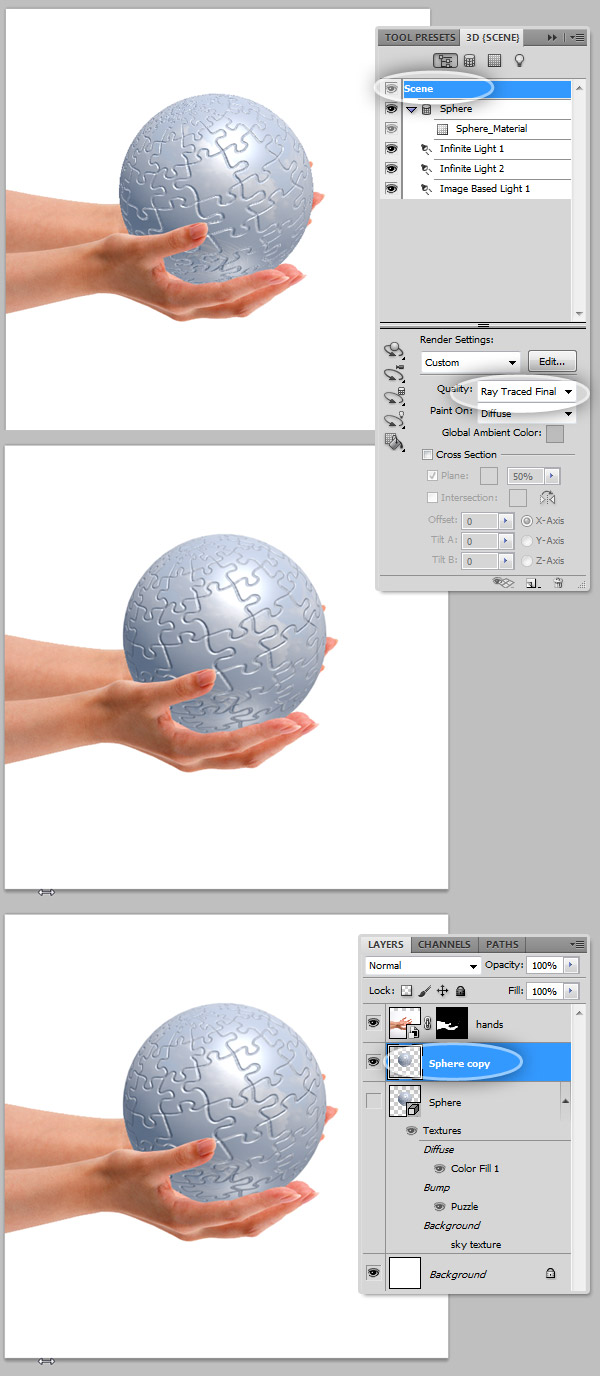Screen dimensions: 600x1376
Task: Collapse the Sphere mesh tree node
Action: point(412,109)
